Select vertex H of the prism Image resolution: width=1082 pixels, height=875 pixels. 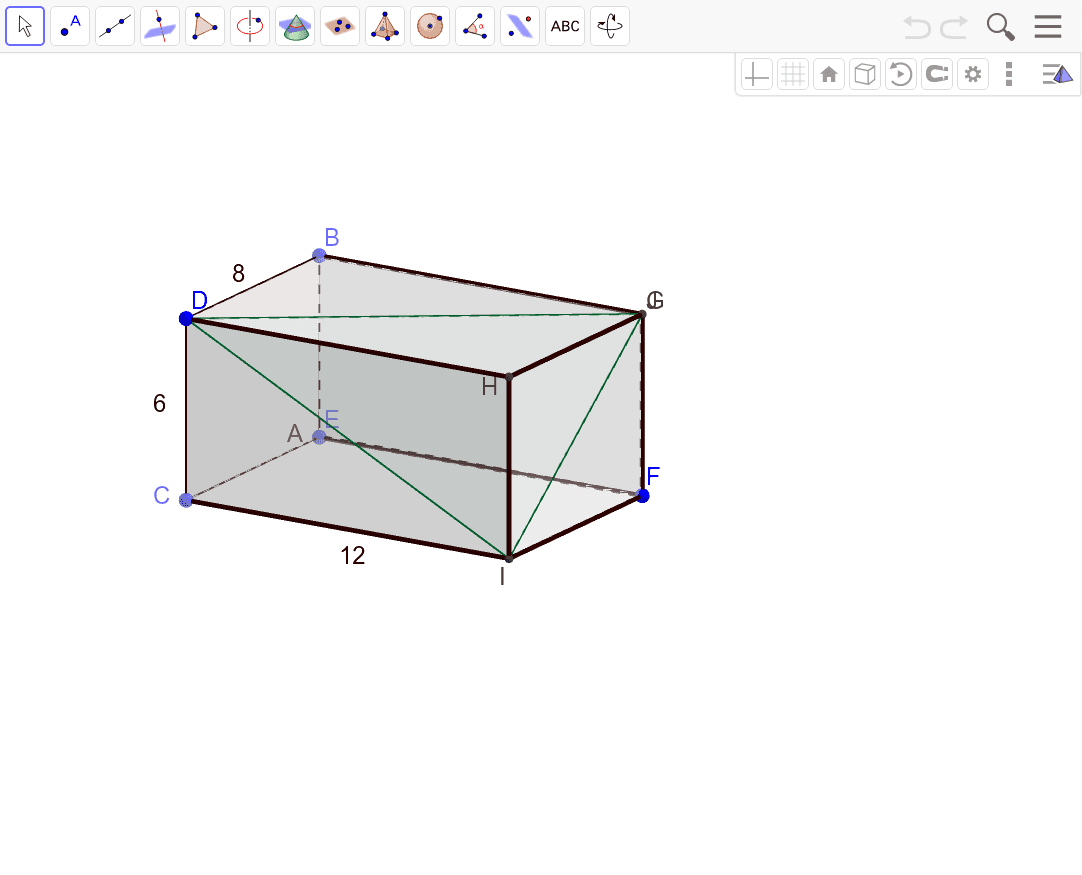pyautogui.click(x=509, y=377)
